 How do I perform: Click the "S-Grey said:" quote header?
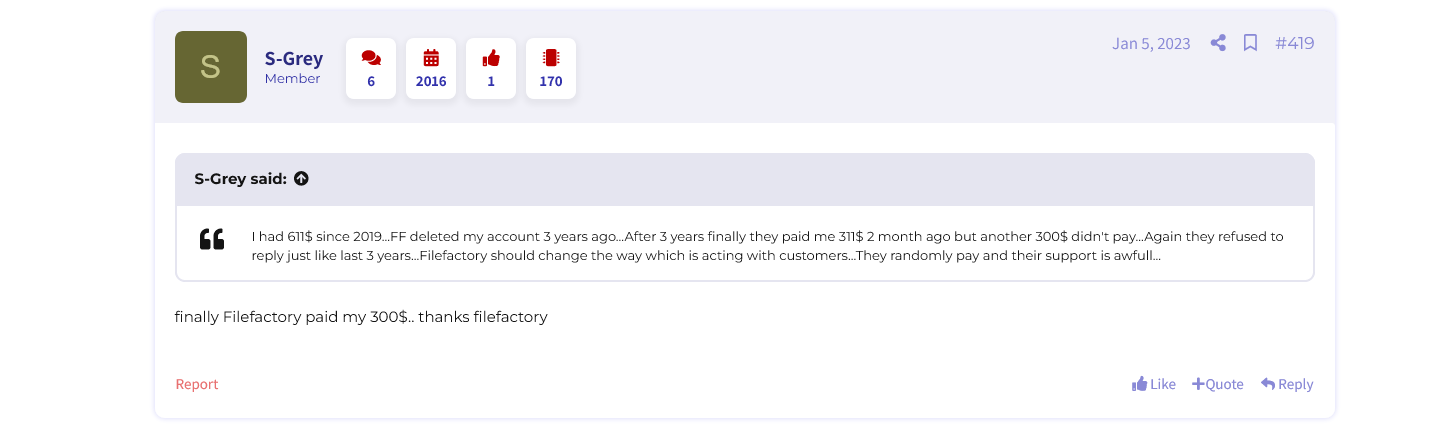[240, 179]
